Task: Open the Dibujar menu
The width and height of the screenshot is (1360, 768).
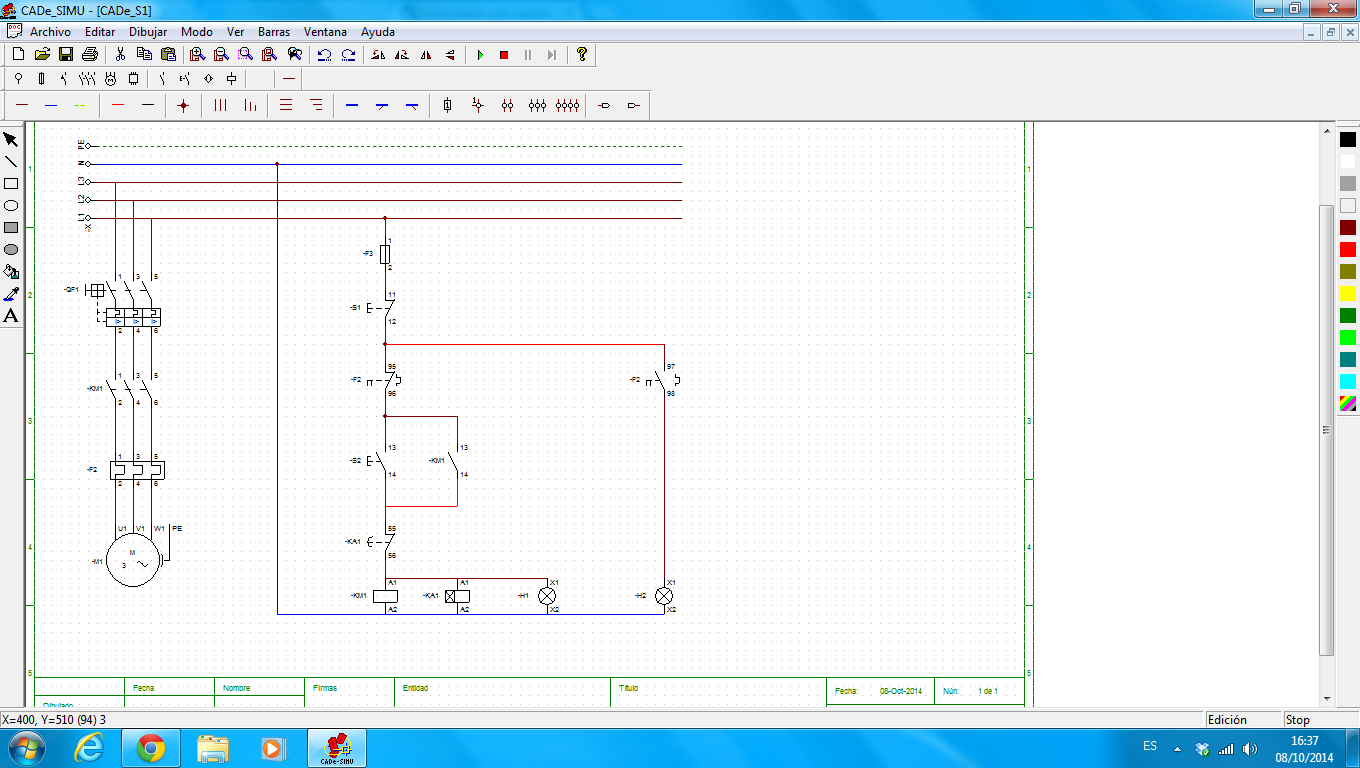Action: point(148,32)
